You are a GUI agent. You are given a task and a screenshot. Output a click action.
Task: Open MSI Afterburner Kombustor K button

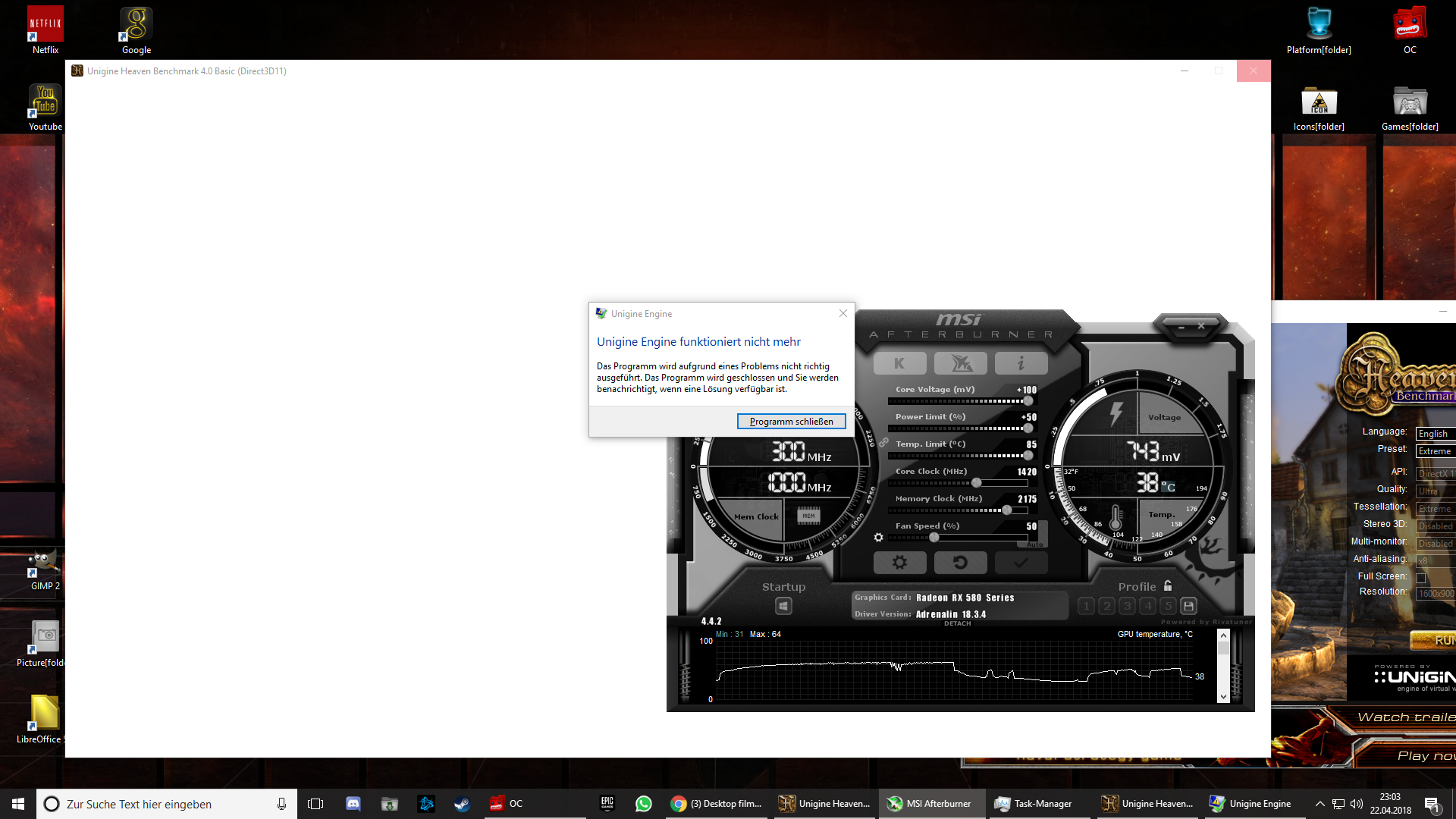[899, 363]
